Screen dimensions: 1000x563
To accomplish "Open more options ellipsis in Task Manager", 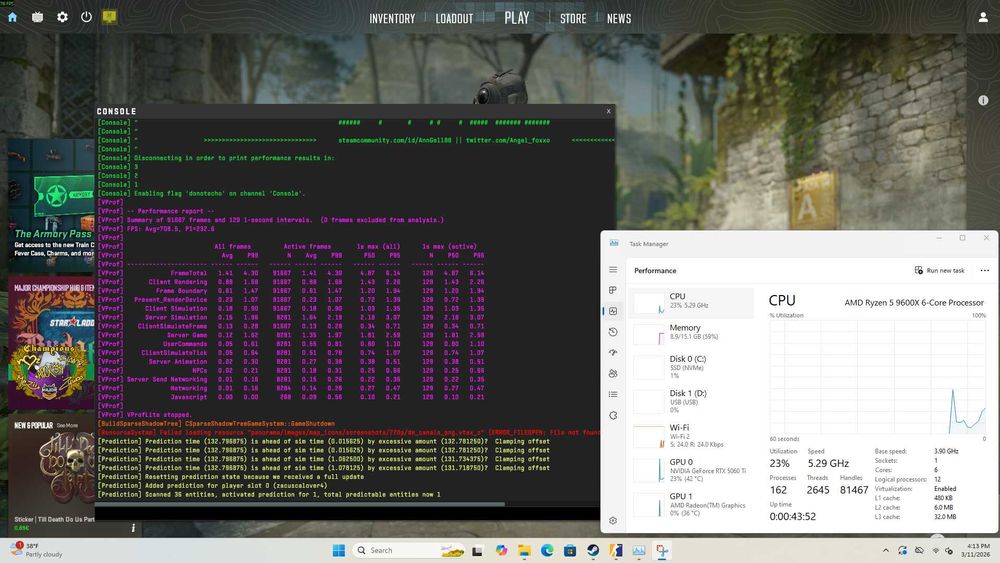I will click(x=985, y=270).
